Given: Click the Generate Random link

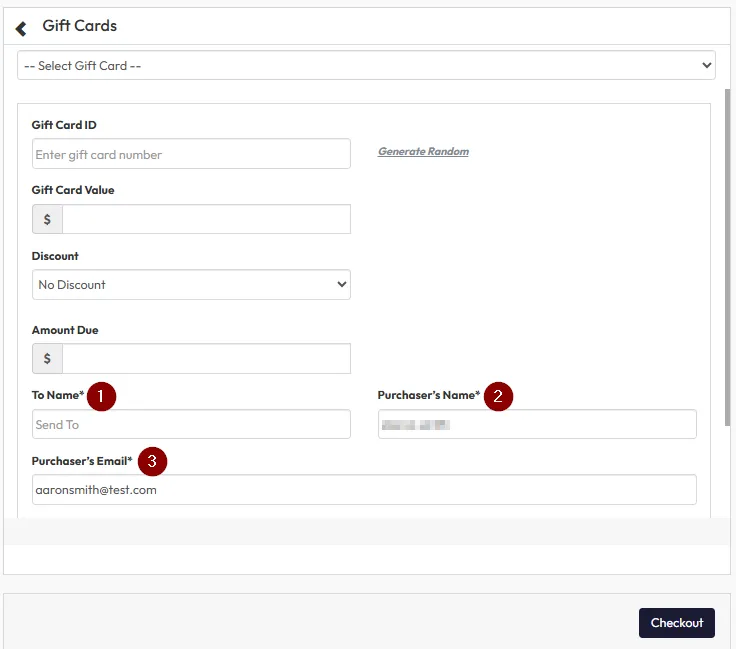Looking at the screenshot, I should click(x=423, y=152).
